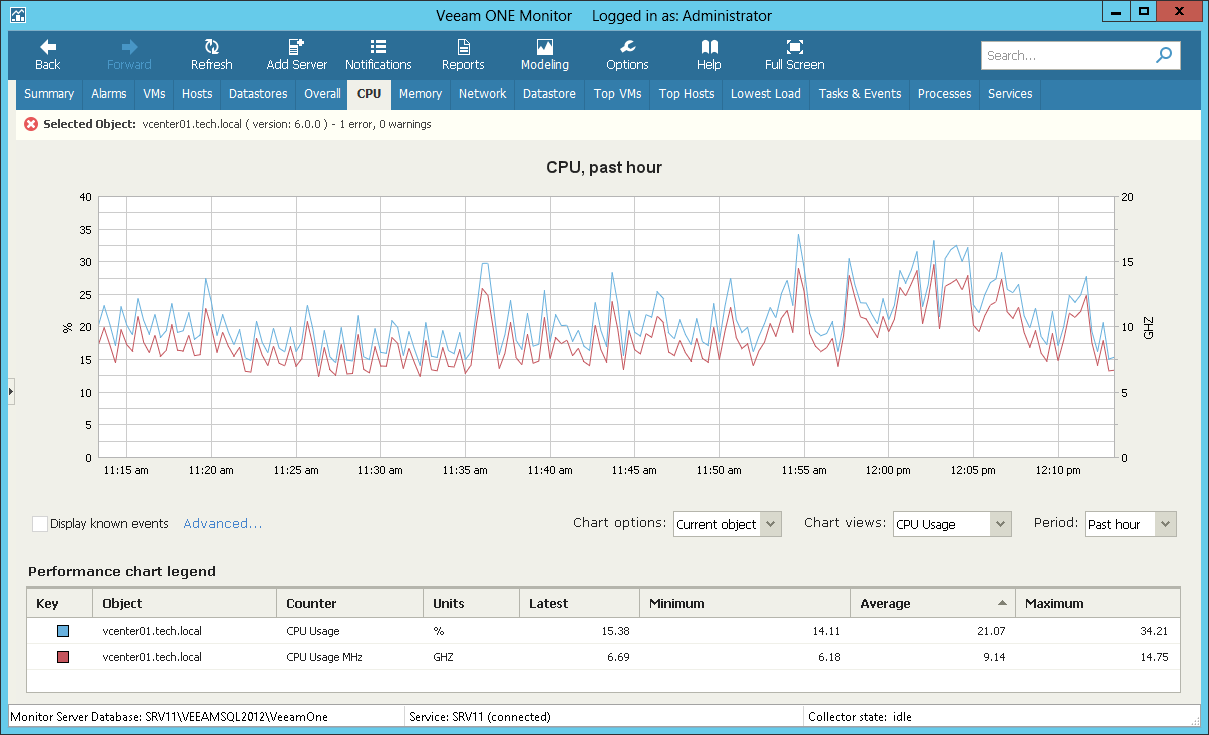Click the Veeam ONE app icon in title bar
The height and width of the screenshot is (735, 1209).
(18, 15)
